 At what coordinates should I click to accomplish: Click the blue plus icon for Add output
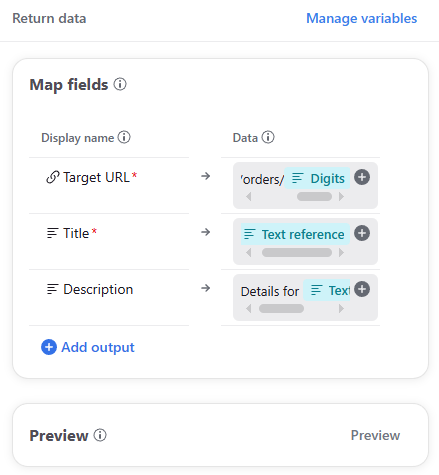click(49, 347)
